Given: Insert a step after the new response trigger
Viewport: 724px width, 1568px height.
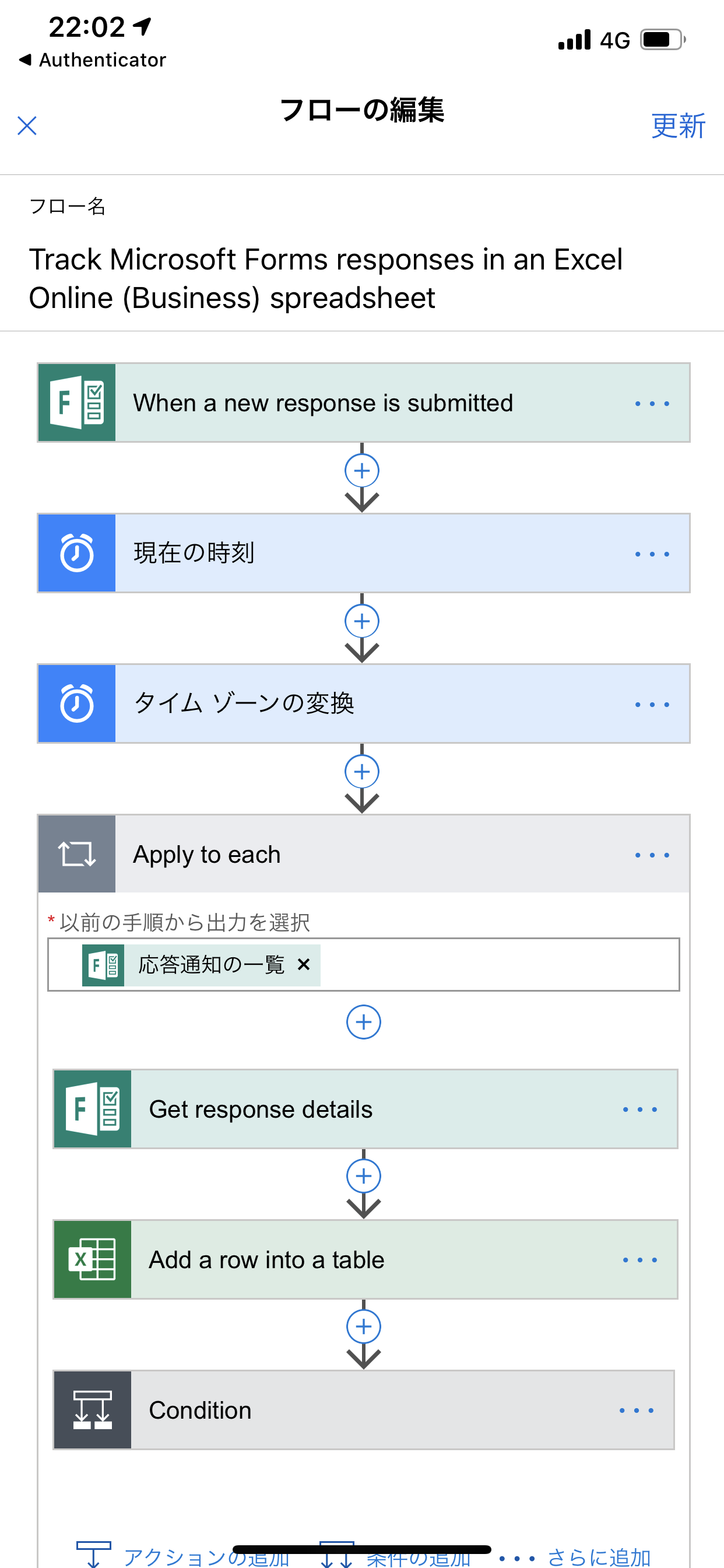Looking at the screenshot, I should [362, 471].
